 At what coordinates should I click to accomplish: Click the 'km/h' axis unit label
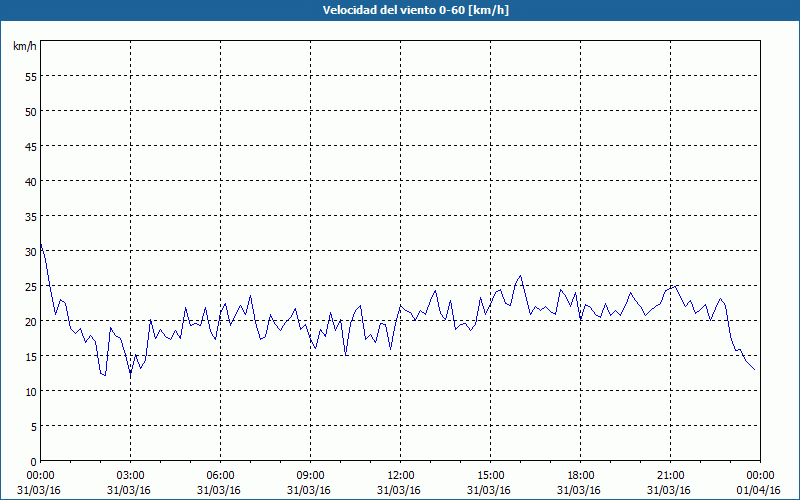[25, 46]
